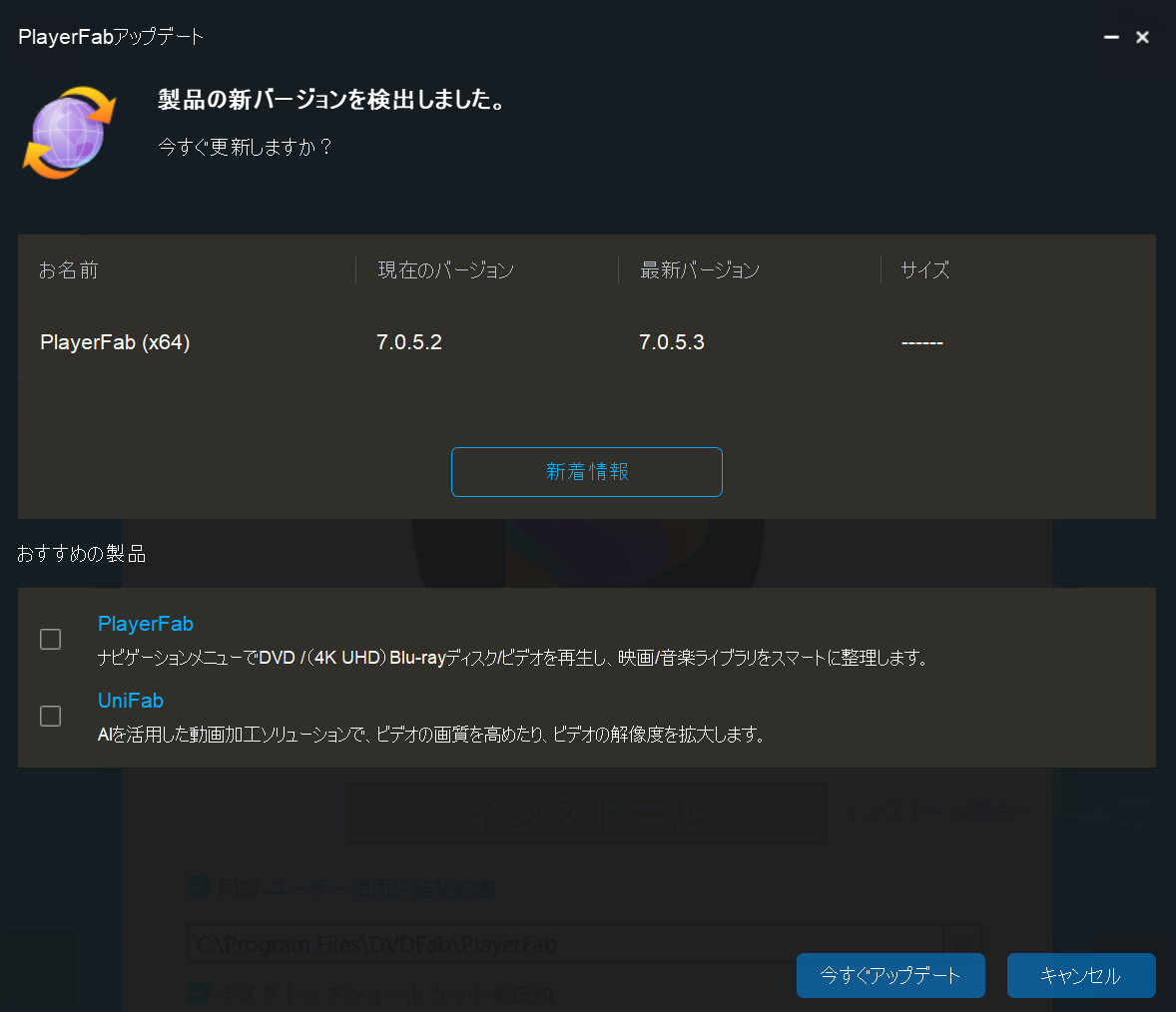Click the 今すぐ更新しますか？ prompt text
The height and width of the screenshot is (1012, 1176).
pyautogui.click(x=245, y=147)
